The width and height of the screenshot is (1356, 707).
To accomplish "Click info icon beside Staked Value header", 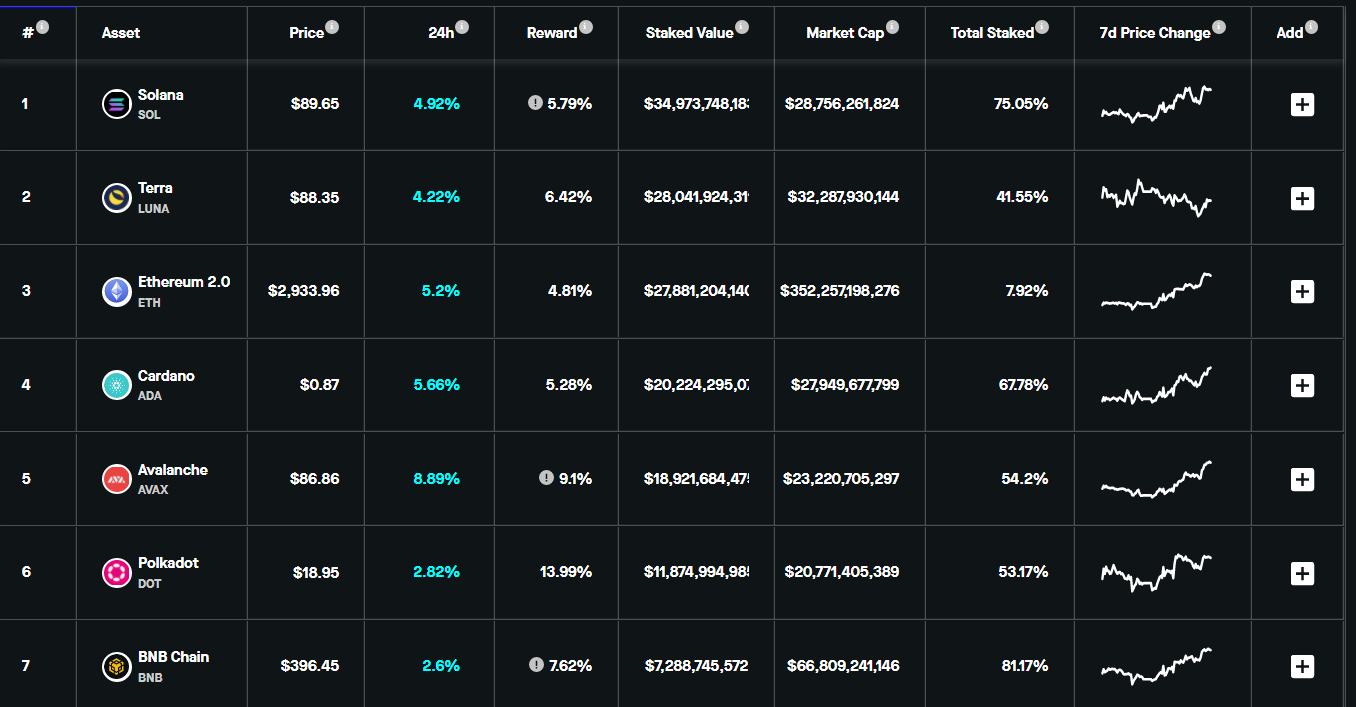I will (x=742, y=27).
